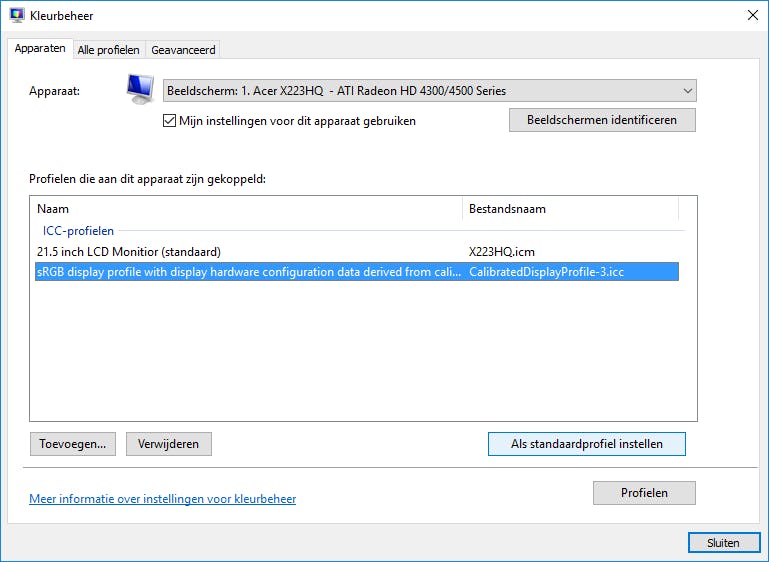Click the Sluiten button
This screenshot has width=769, height=562.
click(x=724, y=543)
